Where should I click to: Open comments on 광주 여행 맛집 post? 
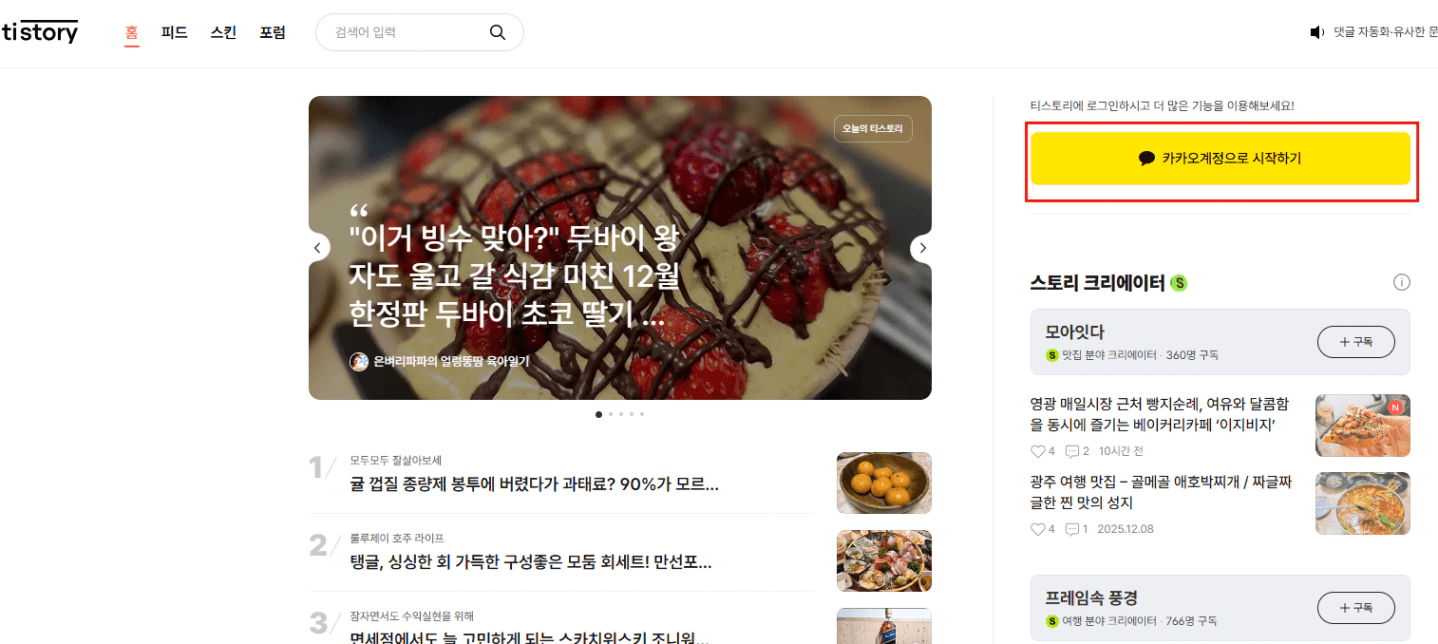pos(1072,529)
